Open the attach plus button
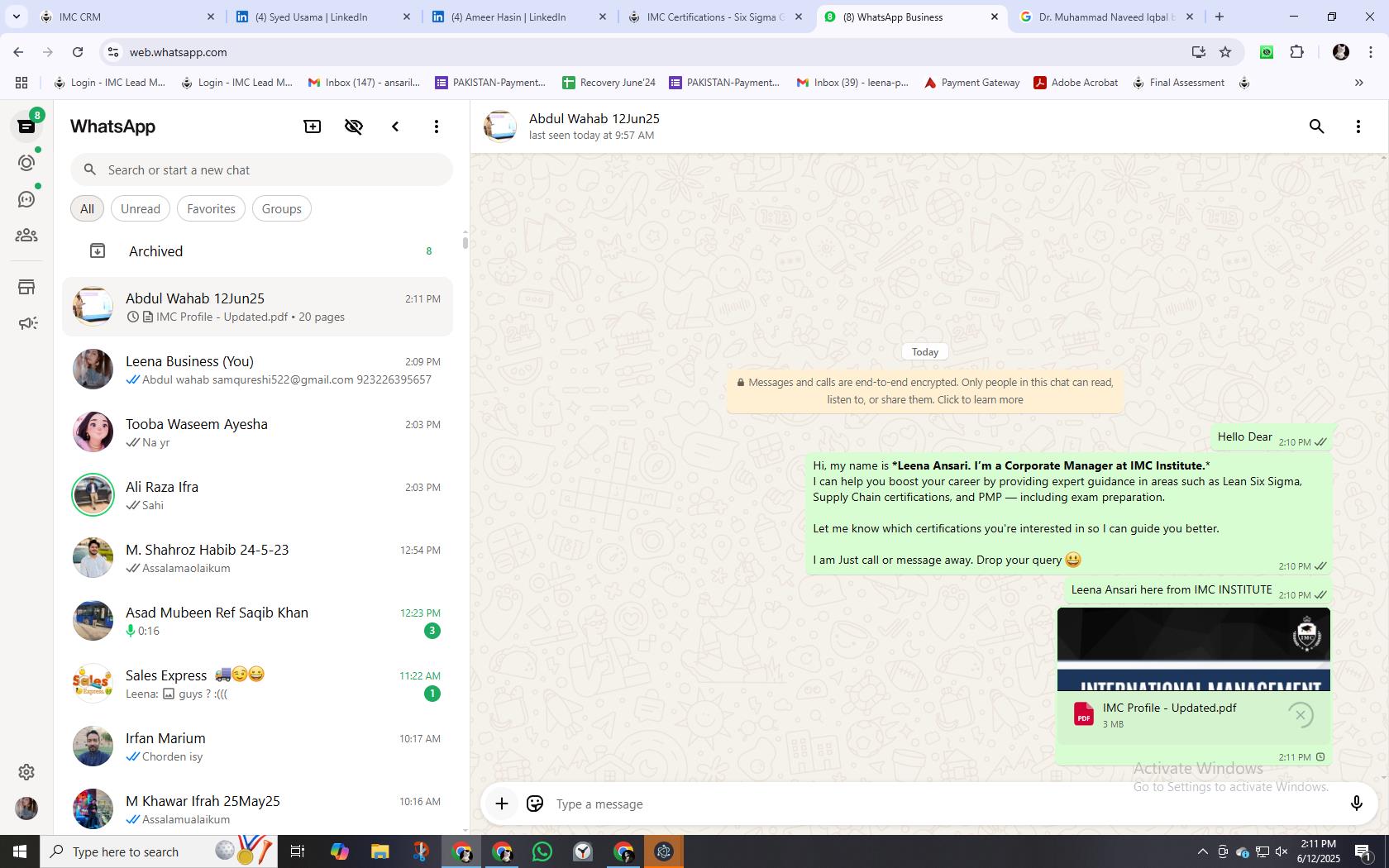The width and height of the screenshot is (1389, 868). click(502, 804)
